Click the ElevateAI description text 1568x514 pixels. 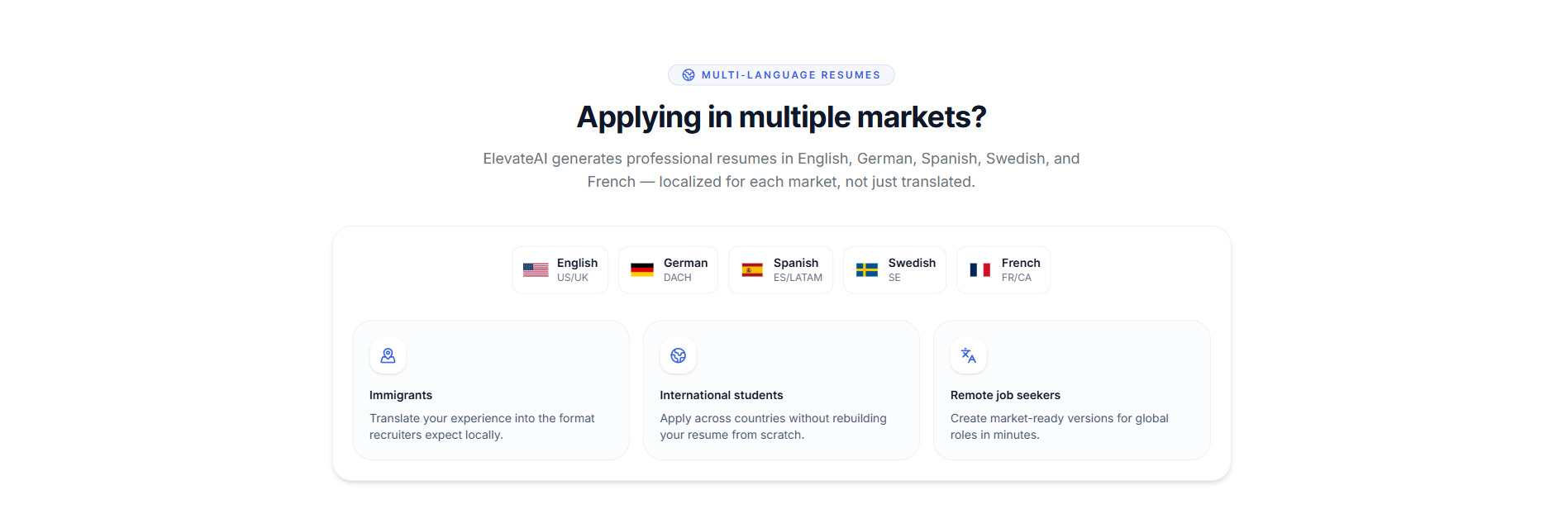781,169
